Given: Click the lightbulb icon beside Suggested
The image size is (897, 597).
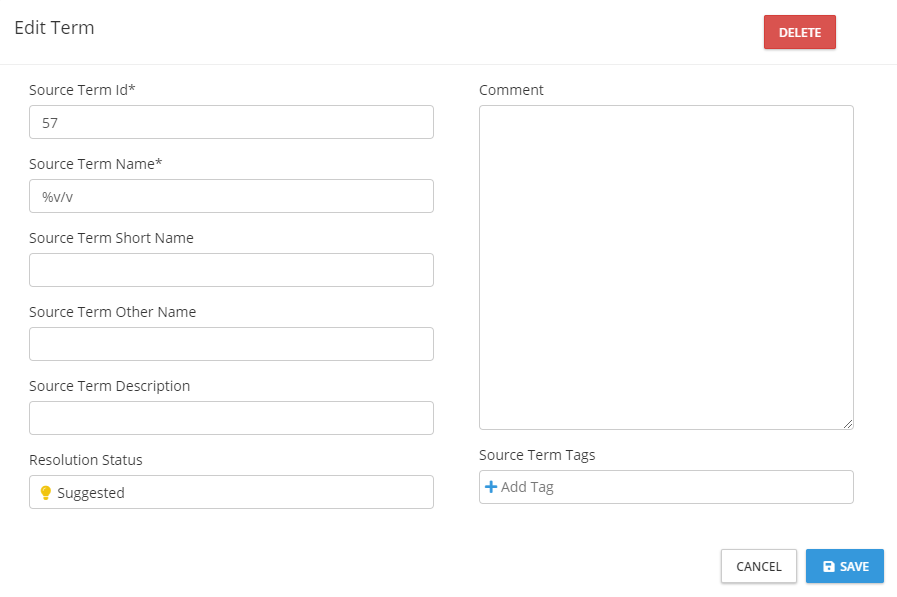Looking at the screenshot, I should pos(45,493).
